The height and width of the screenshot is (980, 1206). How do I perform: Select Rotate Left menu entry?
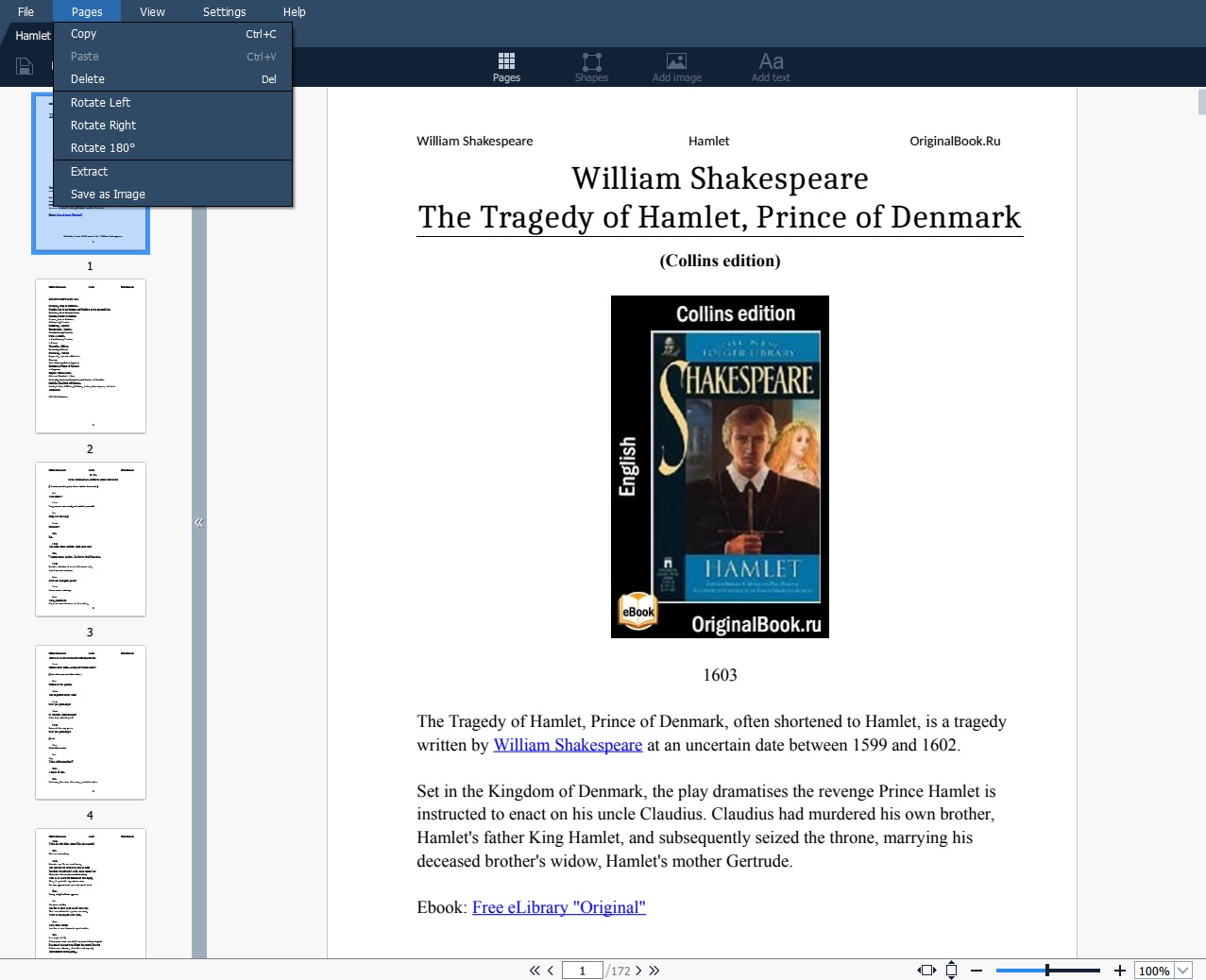click(x=174, y=103)
